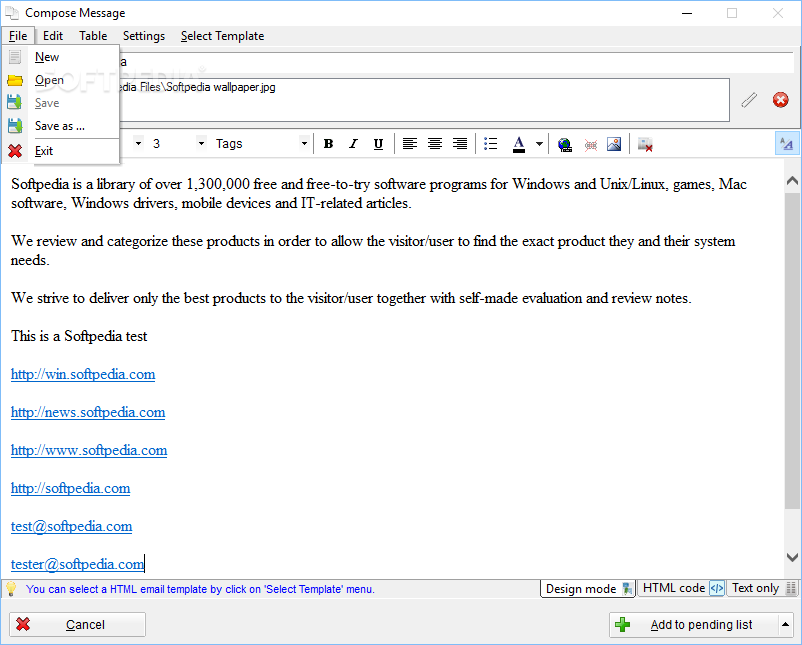Open the font name dropdown arrow
Viewport: 802px width, 645px height.
click(x=138, y=144)
